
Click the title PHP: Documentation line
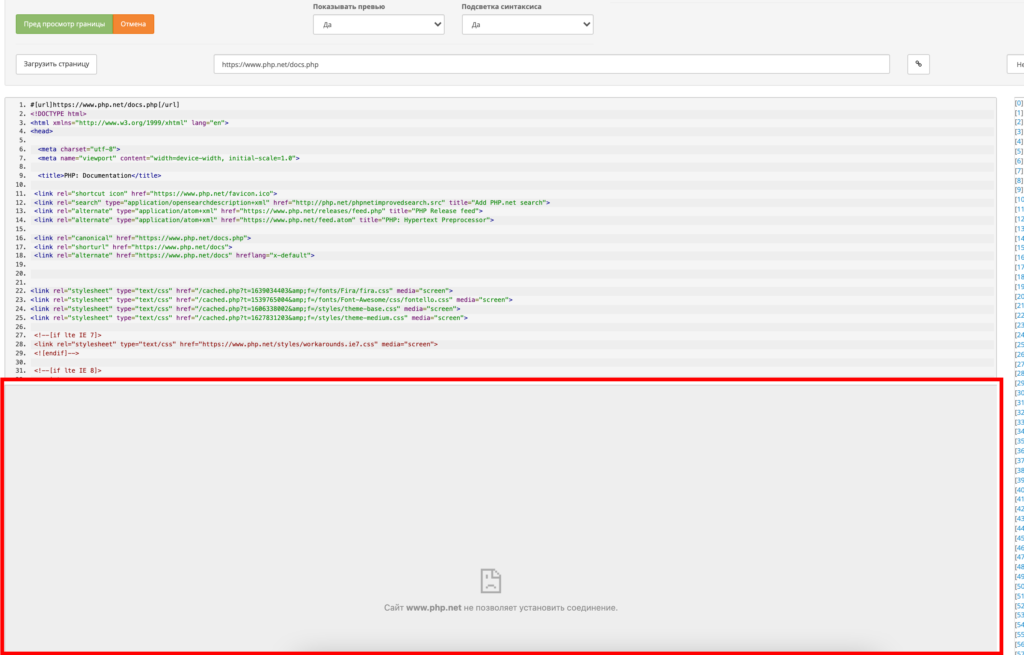(x=99, y=176)
